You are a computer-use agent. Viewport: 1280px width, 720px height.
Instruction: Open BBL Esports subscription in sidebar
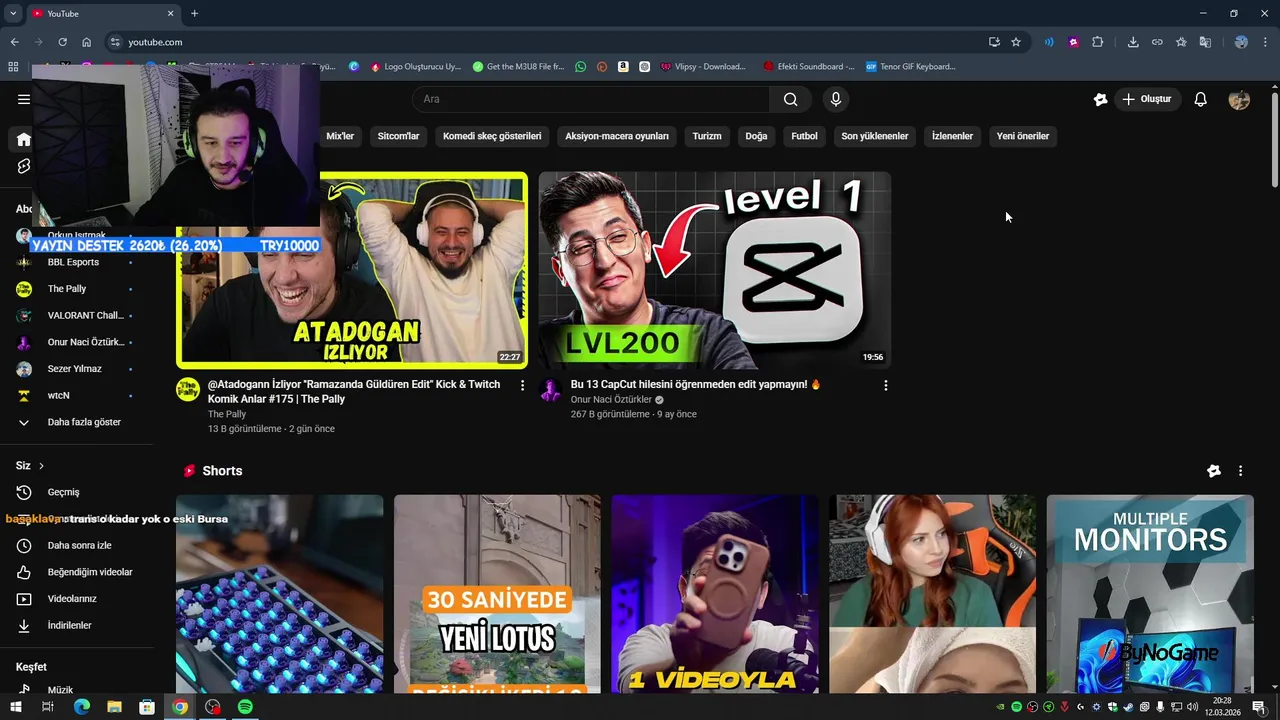76,262
